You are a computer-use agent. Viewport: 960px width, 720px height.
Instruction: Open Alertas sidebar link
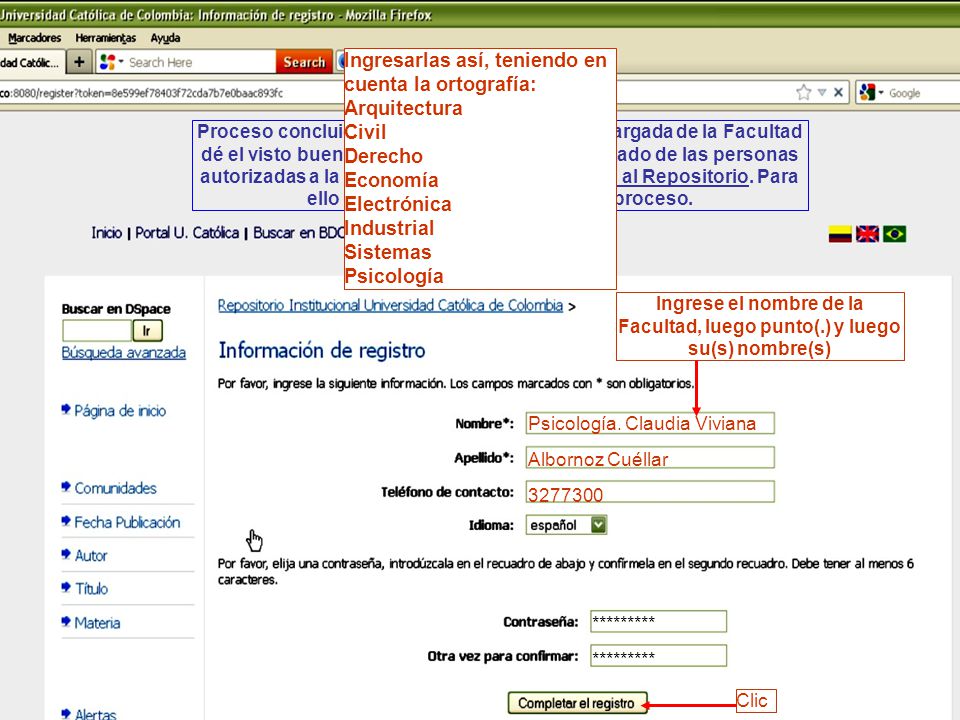pos(95,713)
